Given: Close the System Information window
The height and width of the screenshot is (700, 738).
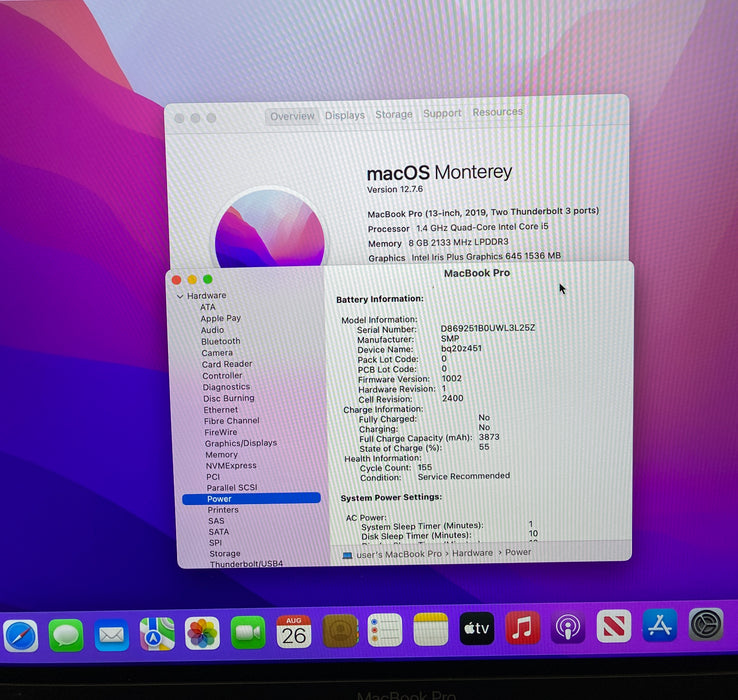Looking at the screenshot, I should click(176, 280).
